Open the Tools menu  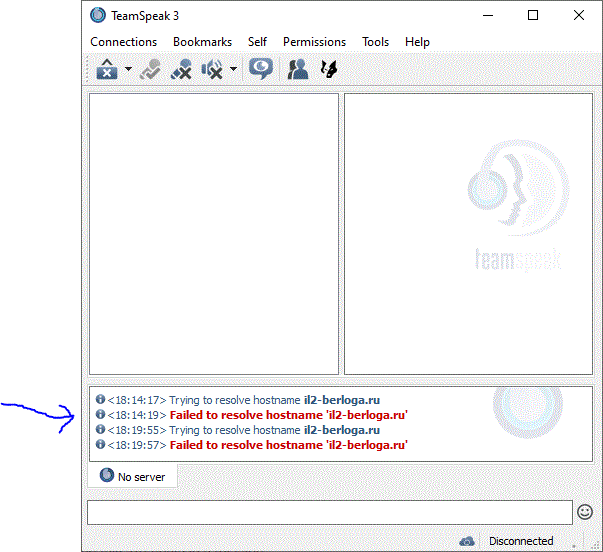tap(375, 42)
